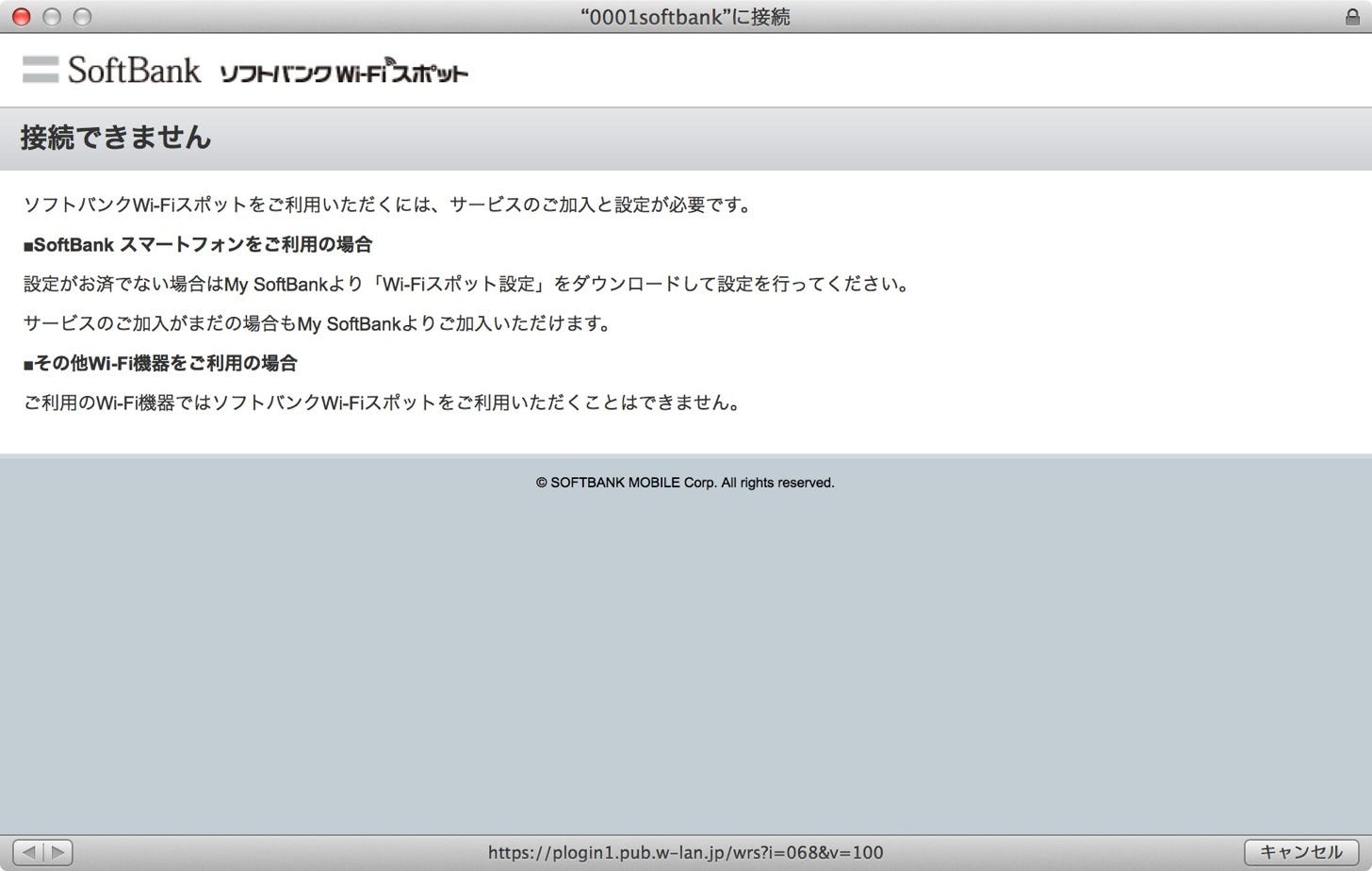Screen dimensions: 1372x871
Task: Click the SoftBank wordmark in the header
Action: tap(132, 70)
